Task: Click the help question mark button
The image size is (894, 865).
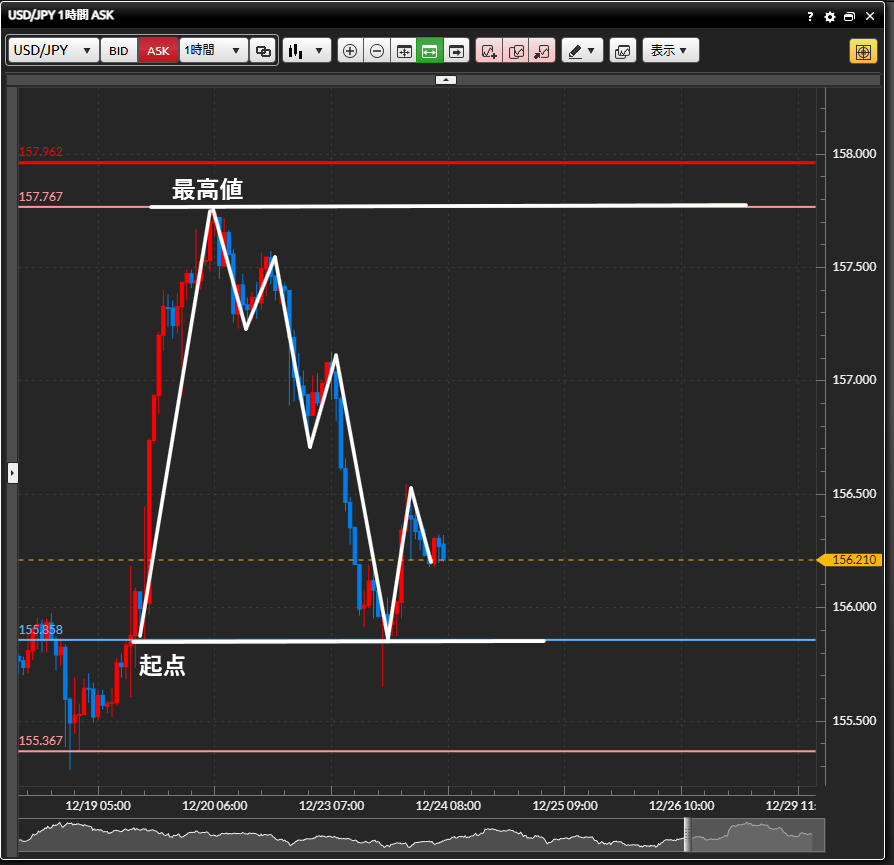Action: (810, 17)
